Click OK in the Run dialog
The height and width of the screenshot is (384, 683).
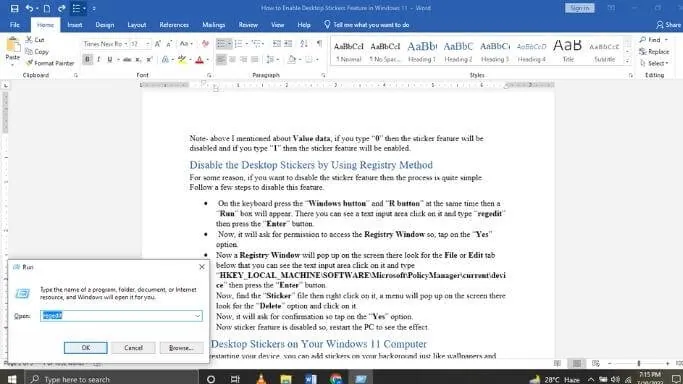[x=85, y=347]
